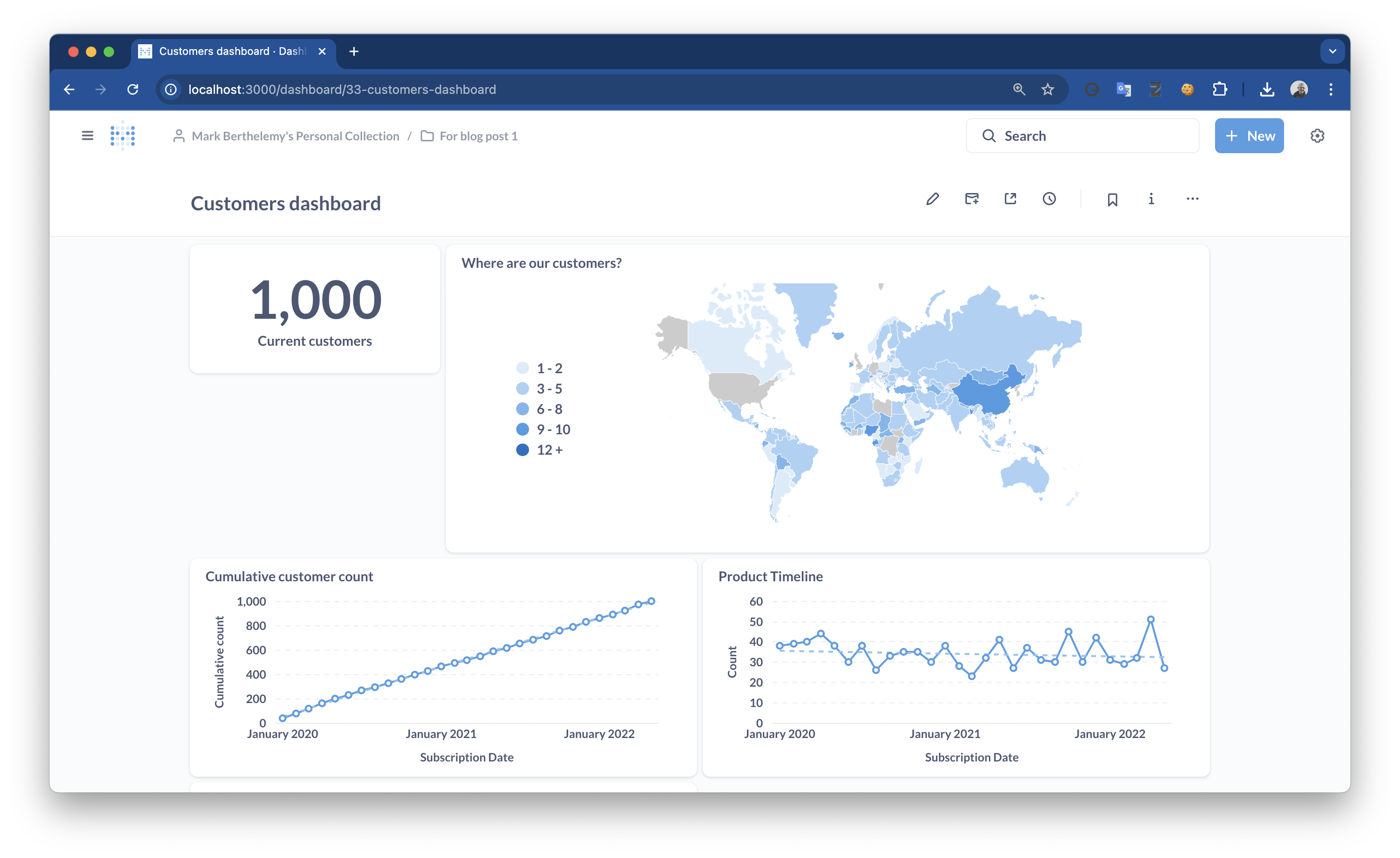This screenshot has width=1400, height=858.
Task: Click the Customers dashboard title
Action: click(x=286, y=203)
